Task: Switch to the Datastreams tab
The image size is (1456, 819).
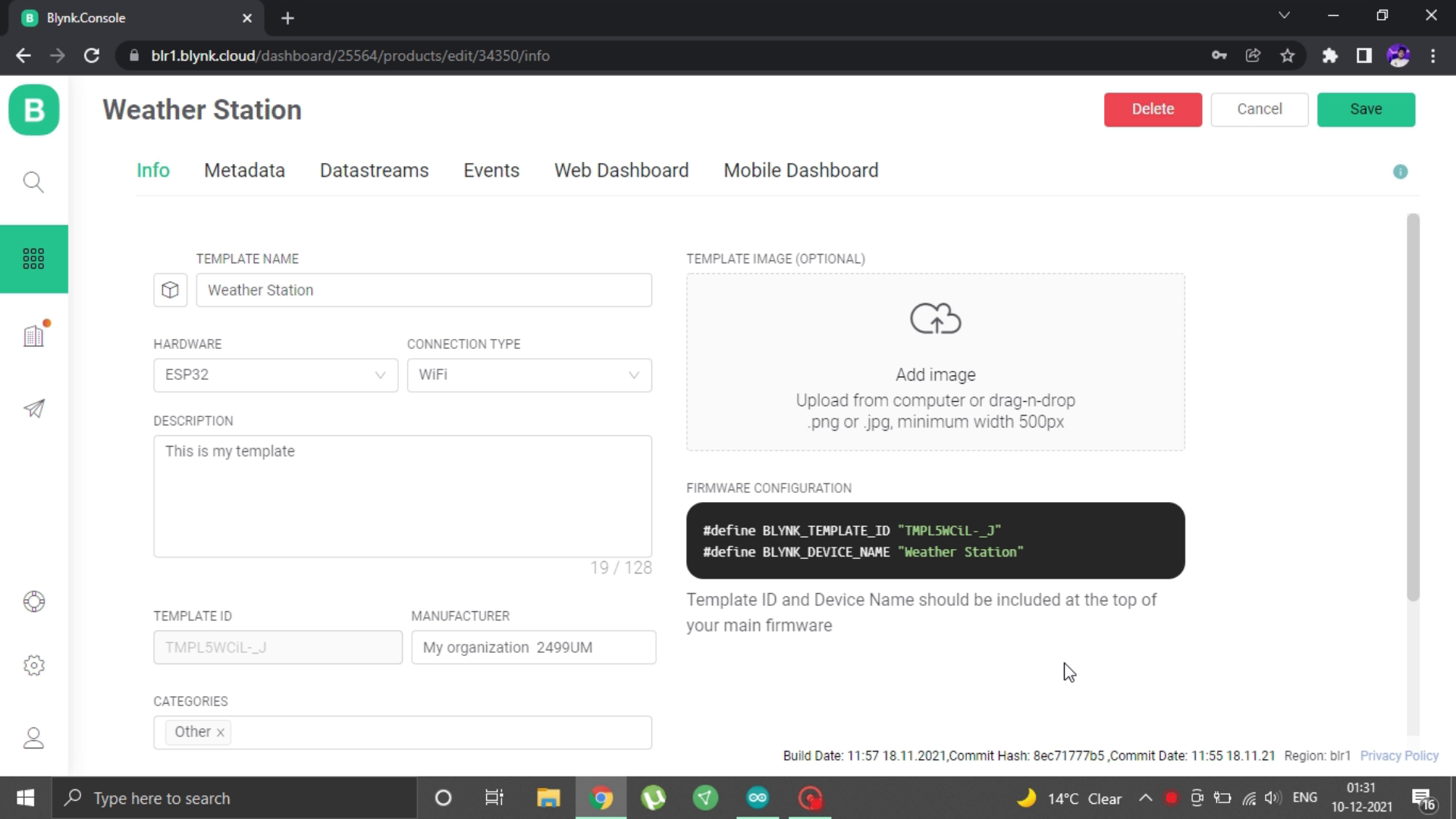Action: click(374, 171)
